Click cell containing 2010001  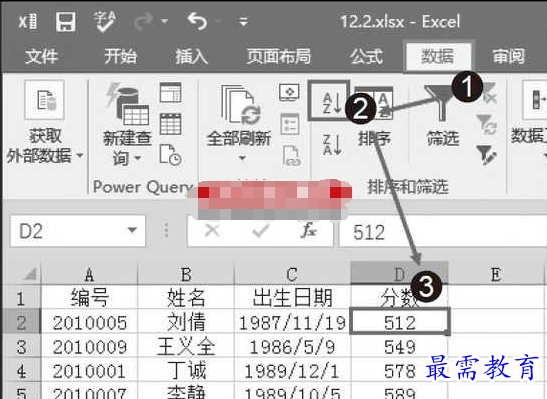(x=90, y=370)
